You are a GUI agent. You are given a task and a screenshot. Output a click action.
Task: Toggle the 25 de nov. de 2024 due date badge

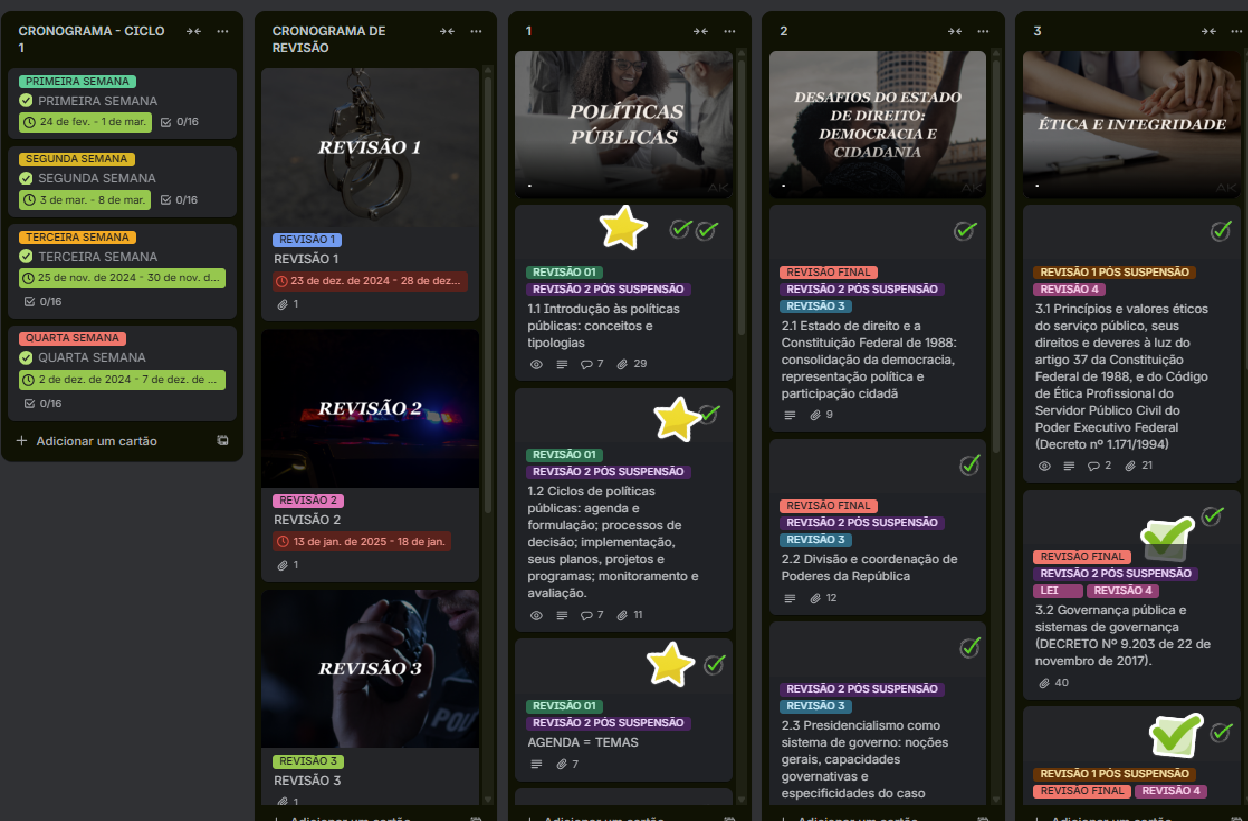(122, 278)
